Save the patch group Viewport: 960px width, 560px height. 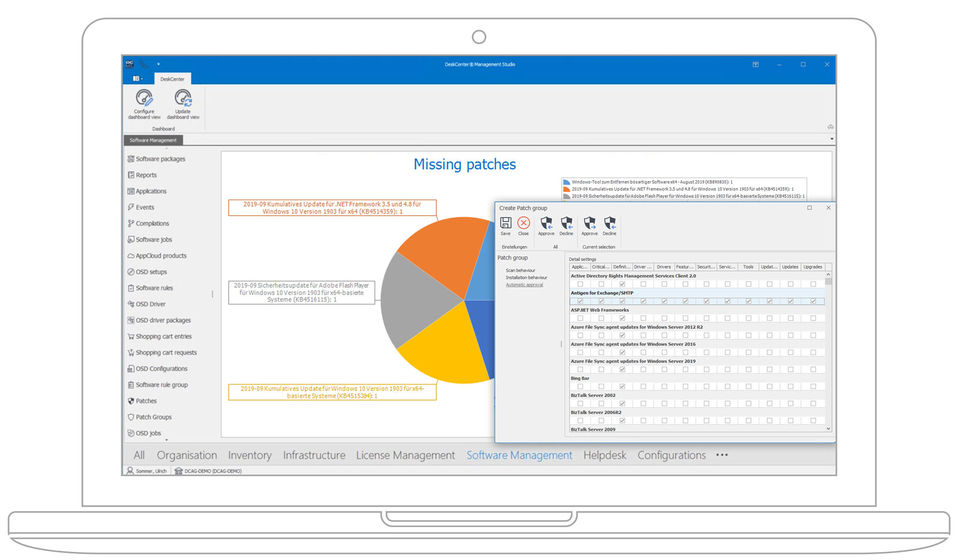(506, 226)
